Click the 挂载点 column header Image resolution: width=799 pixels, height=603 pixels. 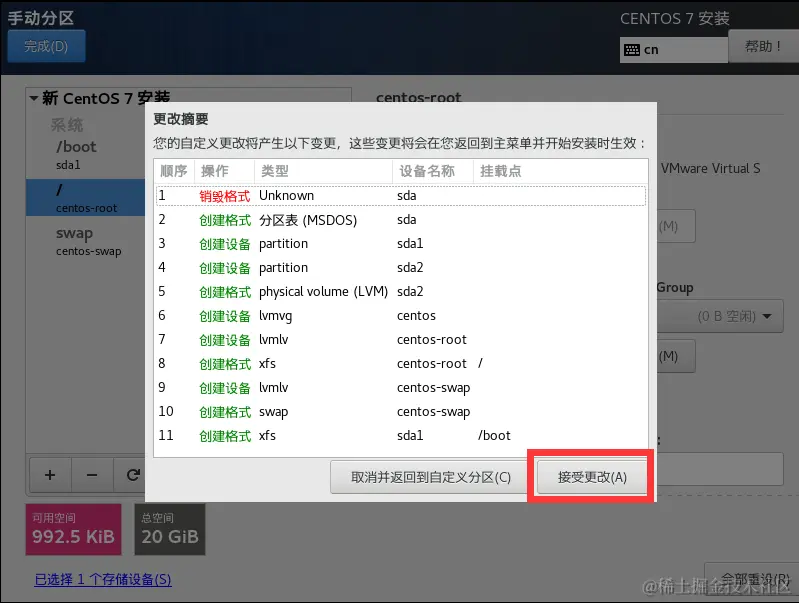(561, 171)
